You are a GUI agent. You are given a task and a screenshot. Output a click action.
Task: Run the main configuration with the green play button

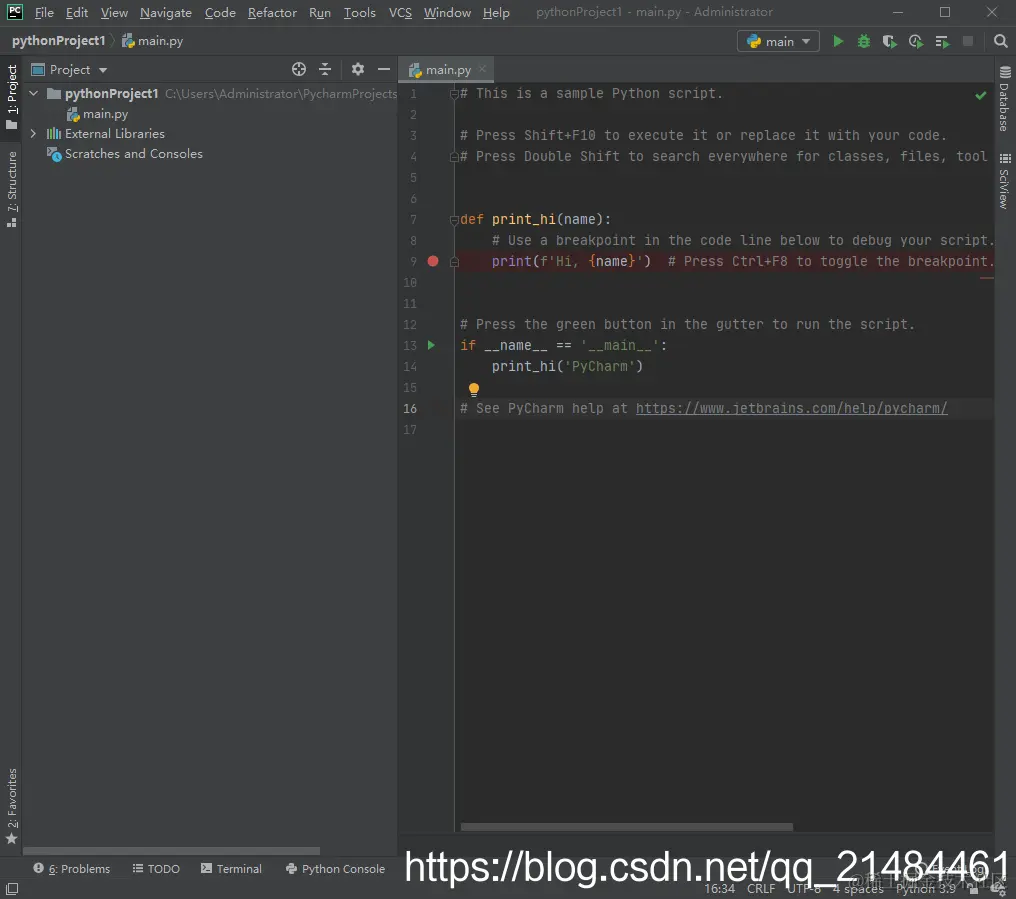(838, 41)
